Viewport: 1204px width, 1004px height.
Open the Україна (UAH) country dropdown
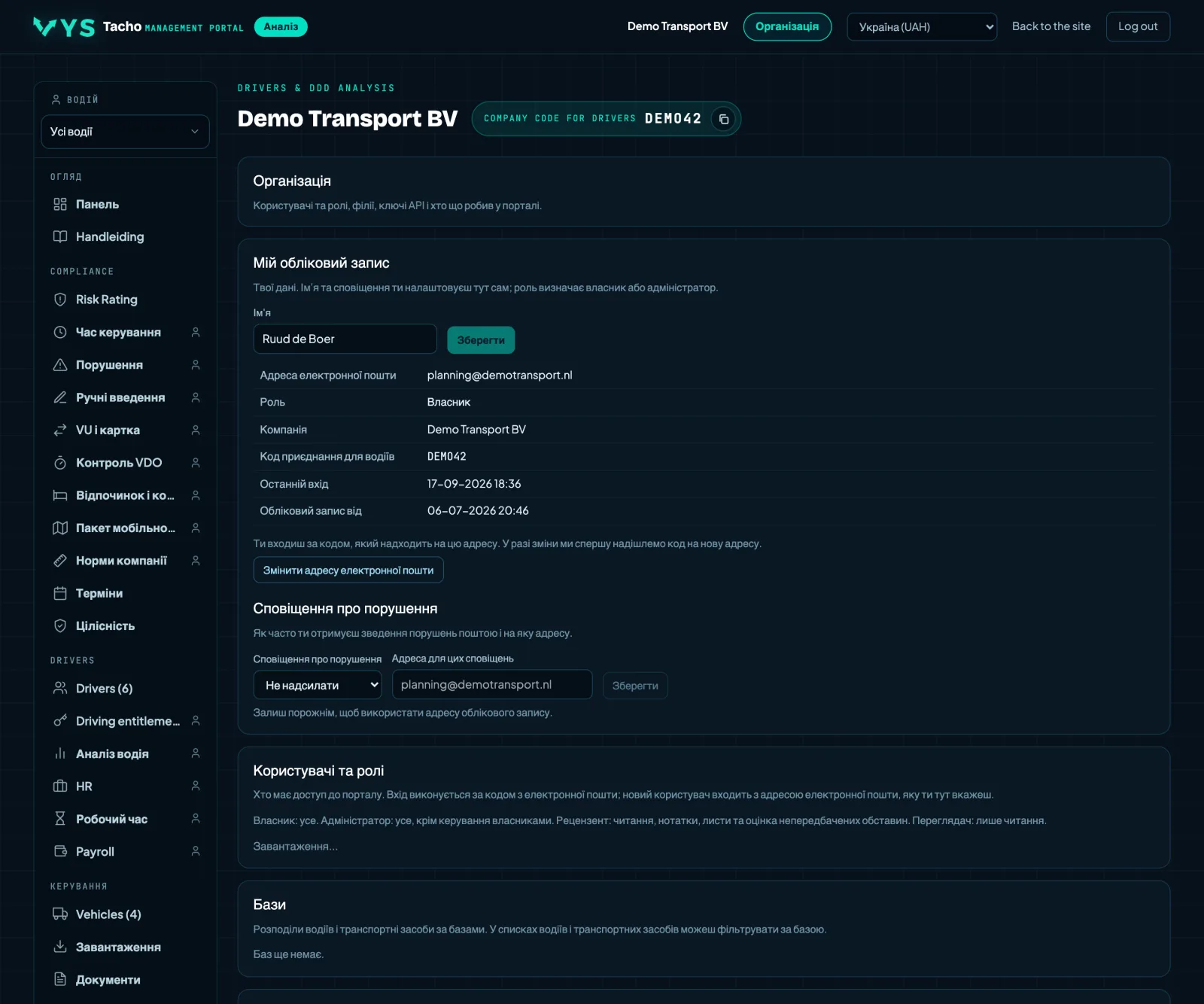[x=922, y=27]
